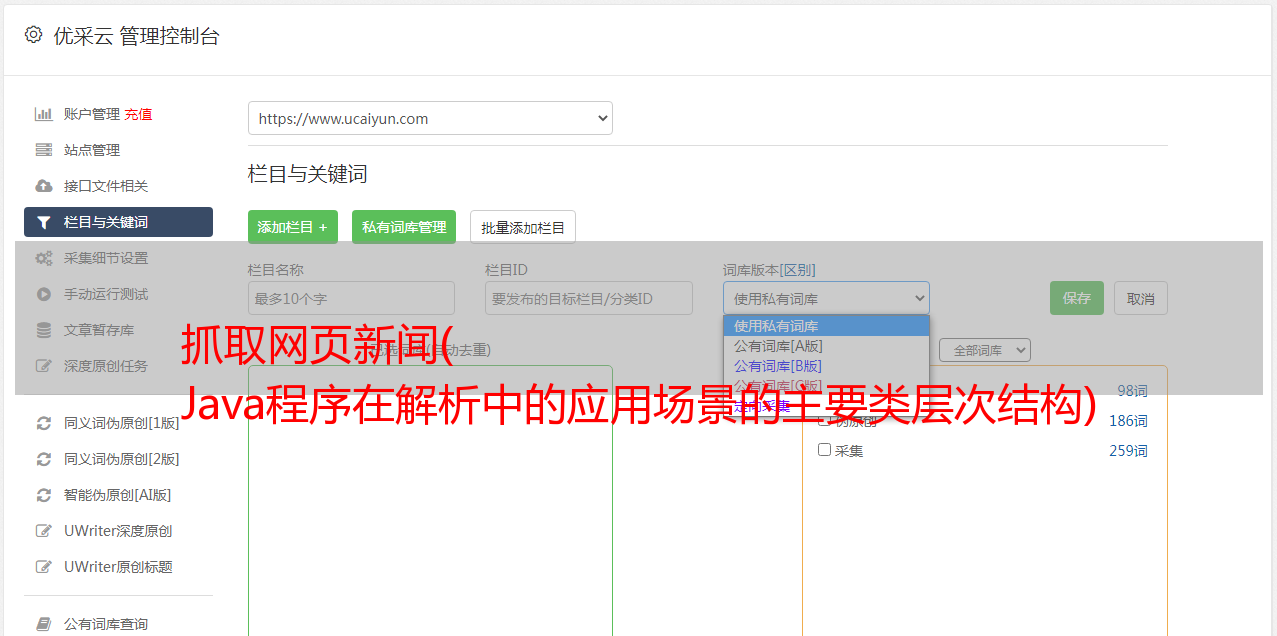Viewport: 1277px width, 636px height.
Task: Open 文章暂存库 via its database icon
Action: [x=43, y=330]
